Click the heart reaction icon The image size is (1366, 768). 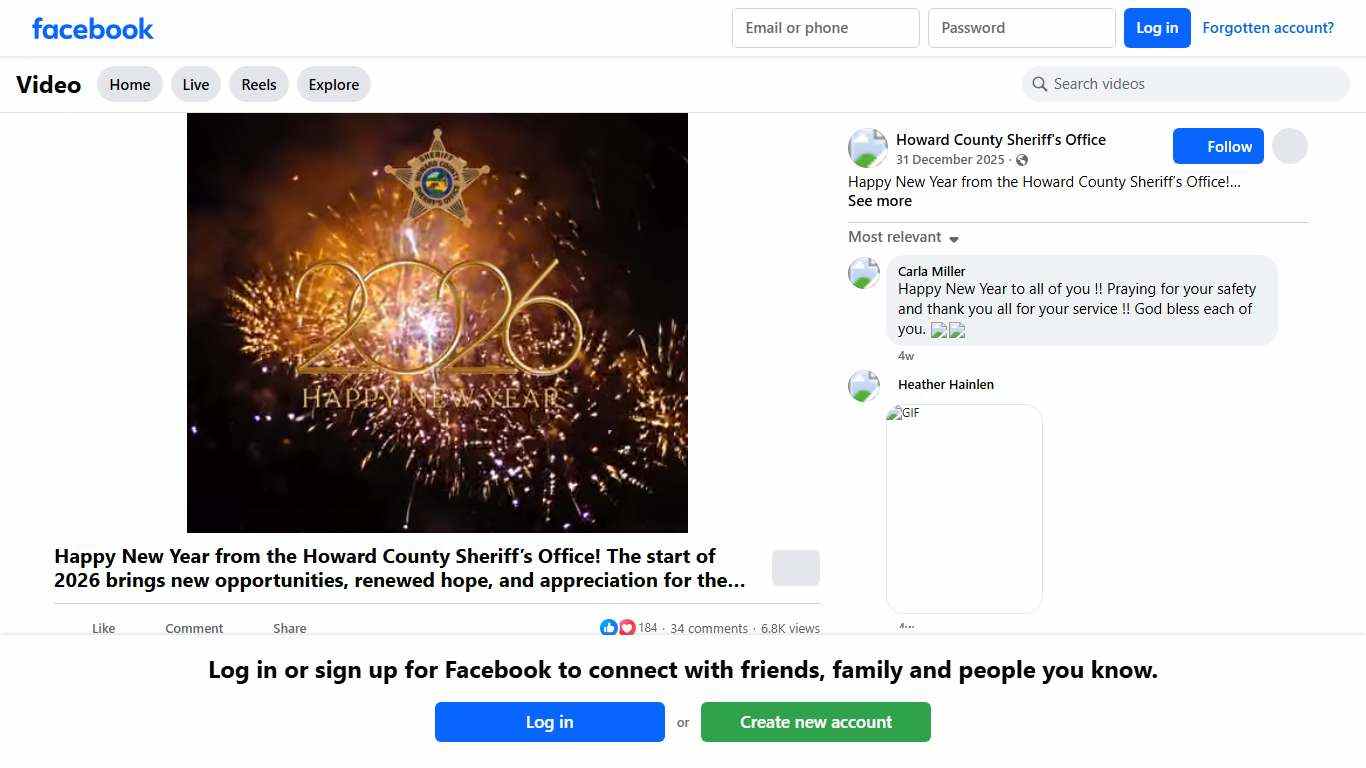coord(627,628)
